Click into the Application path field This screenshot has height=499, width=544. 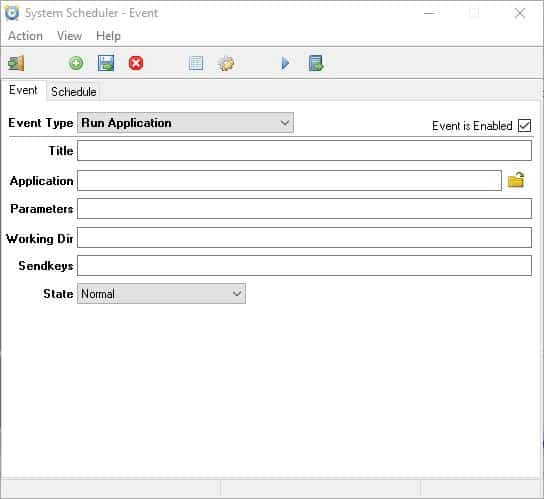click(x=289, y=180)
